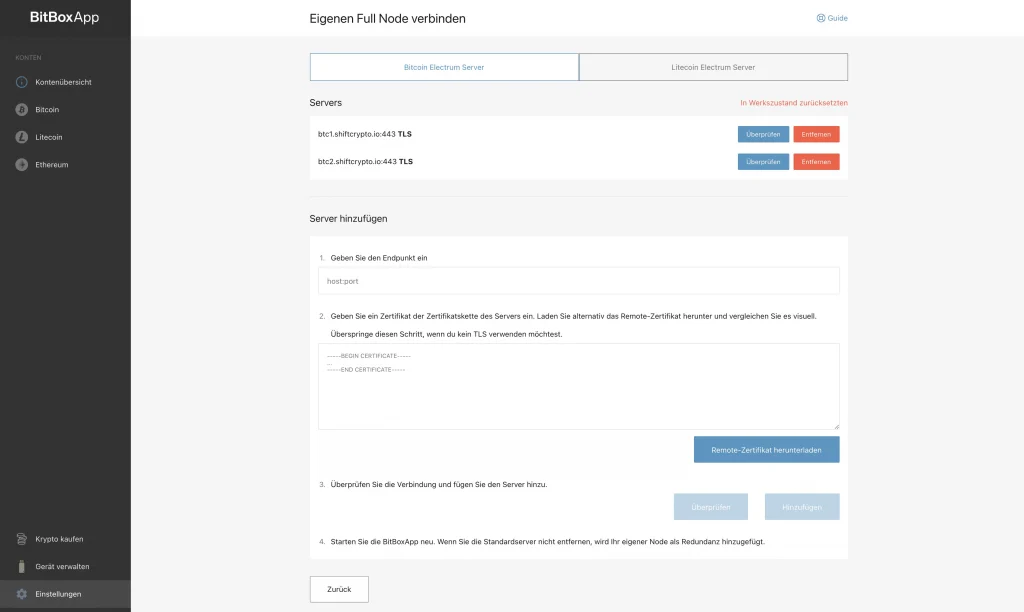This screenshot has width=1024, height=612.
Task: Click the Gerät verwalten device icon
Action: [x=21, y=566]
